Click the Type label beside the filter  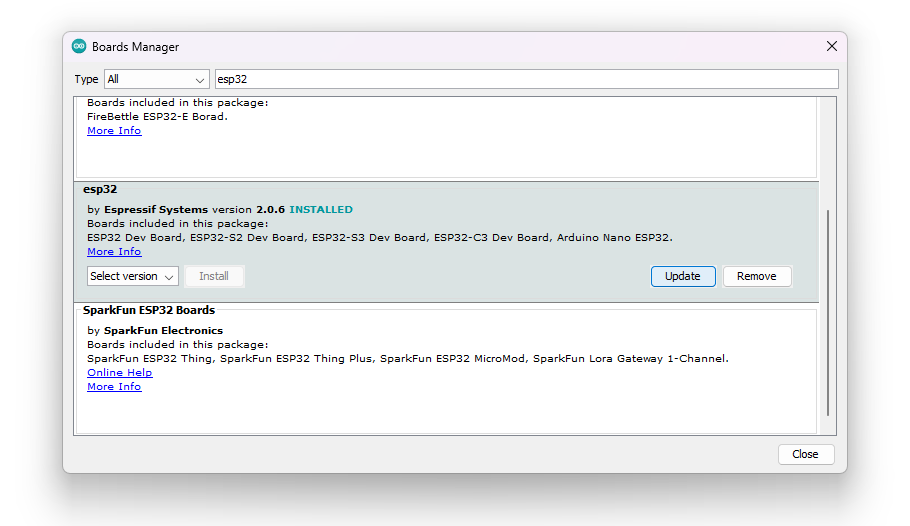click(86, 79)
